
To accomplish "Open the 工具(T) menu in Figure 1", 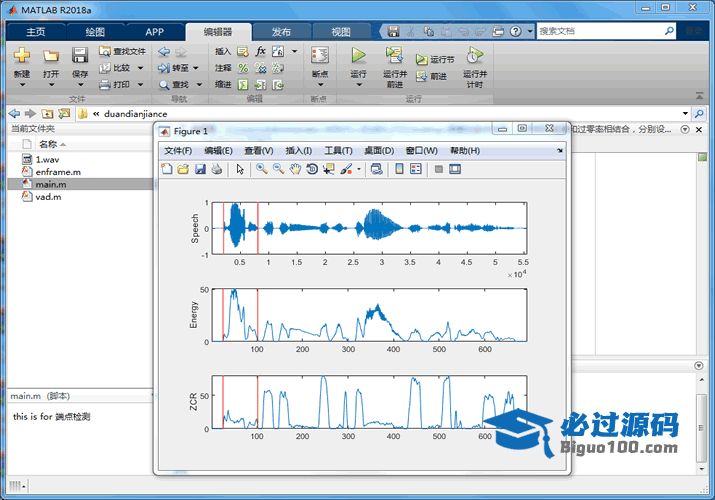I will tap(338, 151).
